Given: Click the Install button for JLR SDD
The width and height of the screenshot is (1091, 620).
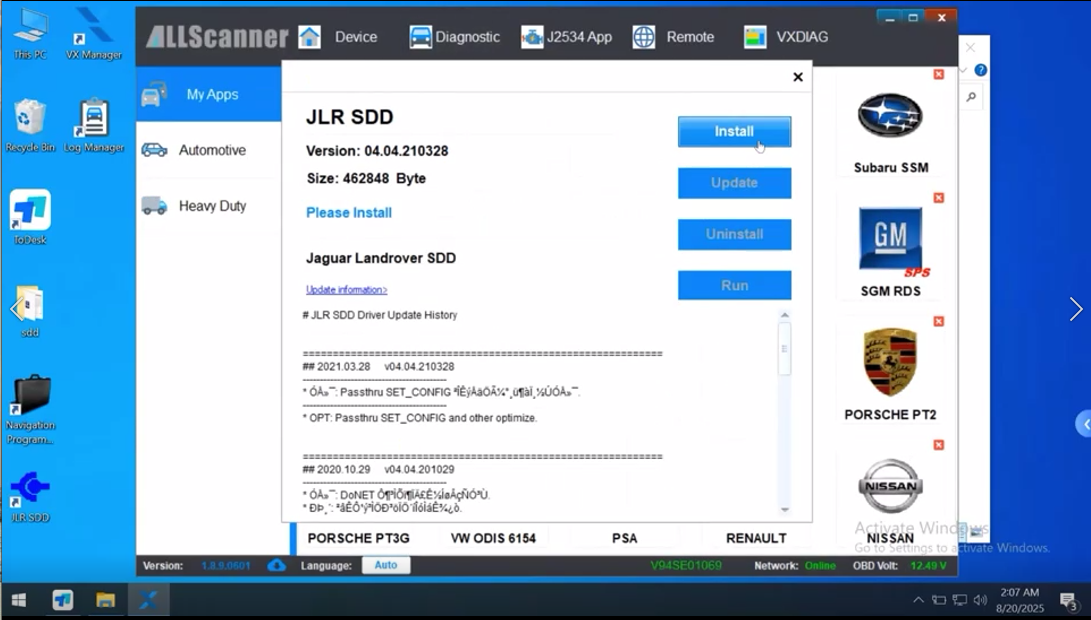Looking at the screenshot, I should coord(734,132).
